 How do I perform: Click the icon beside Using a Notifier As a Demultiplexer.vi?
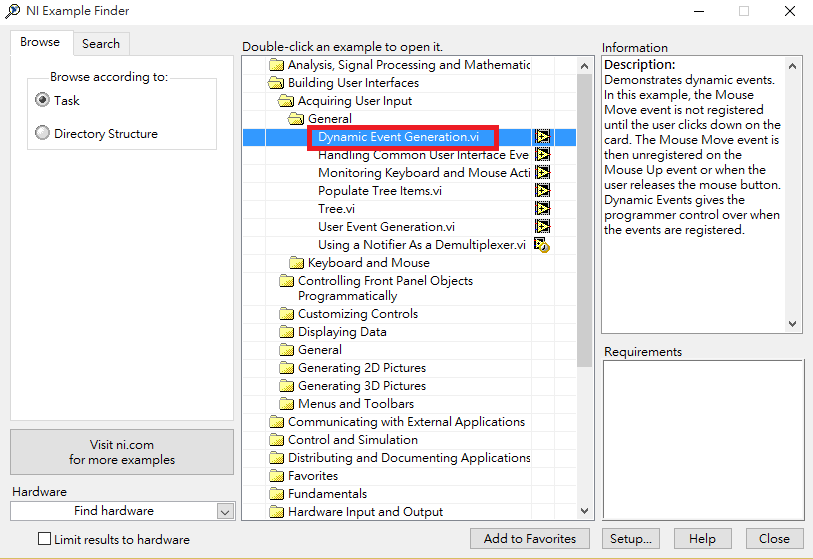(x=542, y=245)
